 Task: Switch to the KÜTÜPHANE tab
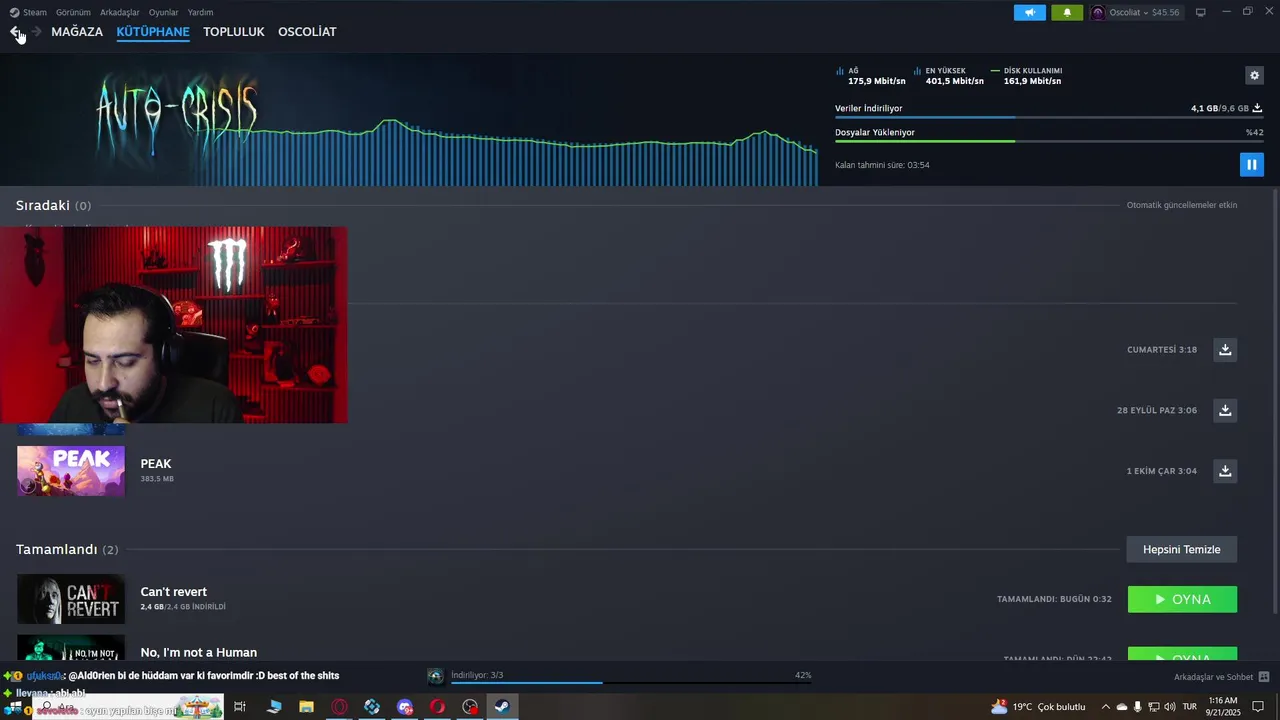point(153,32)
